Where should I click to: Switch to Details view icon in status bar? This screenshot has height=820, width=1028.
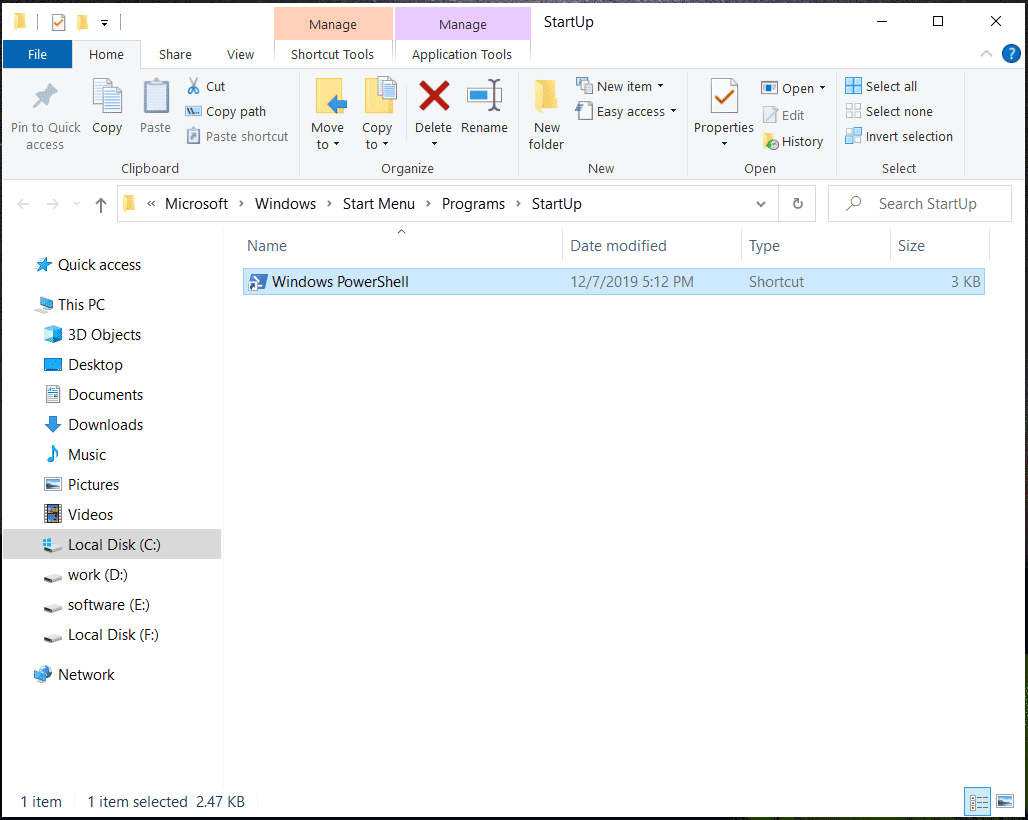(x=978, y=802)
